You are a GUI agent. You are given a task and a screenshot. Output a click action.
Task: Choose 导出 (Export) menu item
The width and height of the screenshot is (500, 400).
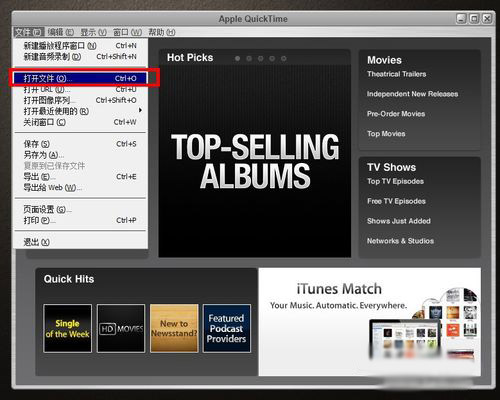point(80,177)
